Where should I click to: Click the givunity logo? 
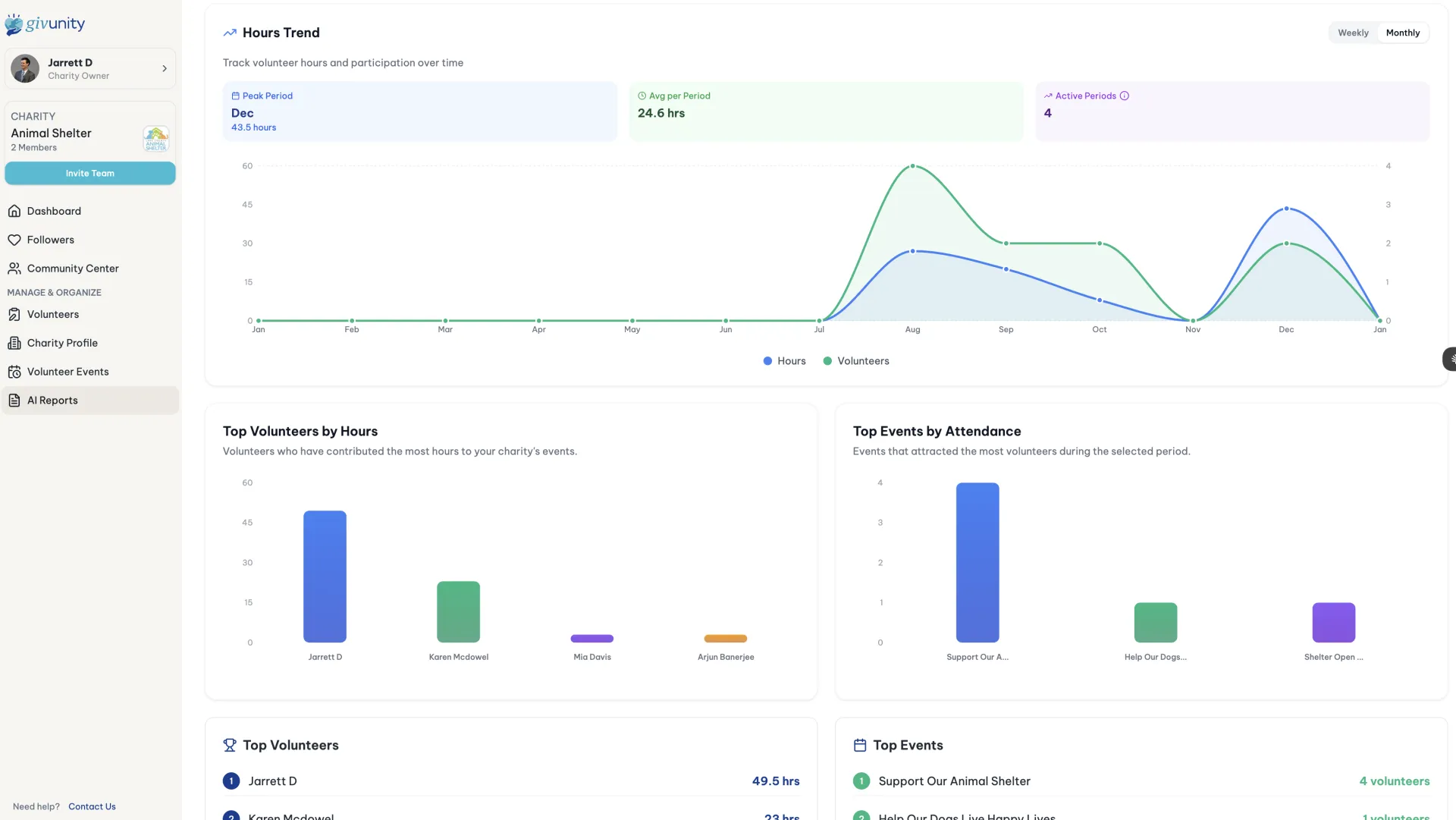point(45,24)
